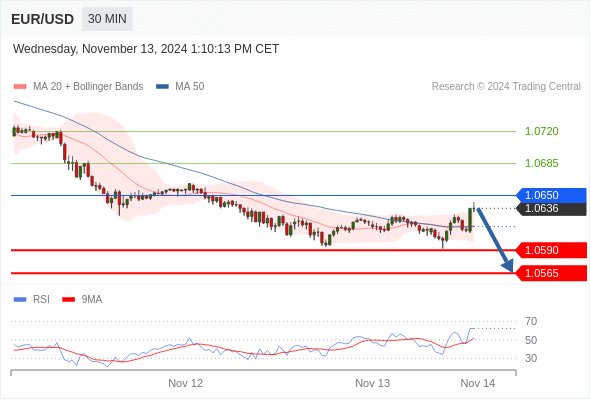Toggle the RSI legend label

(41, 300)
